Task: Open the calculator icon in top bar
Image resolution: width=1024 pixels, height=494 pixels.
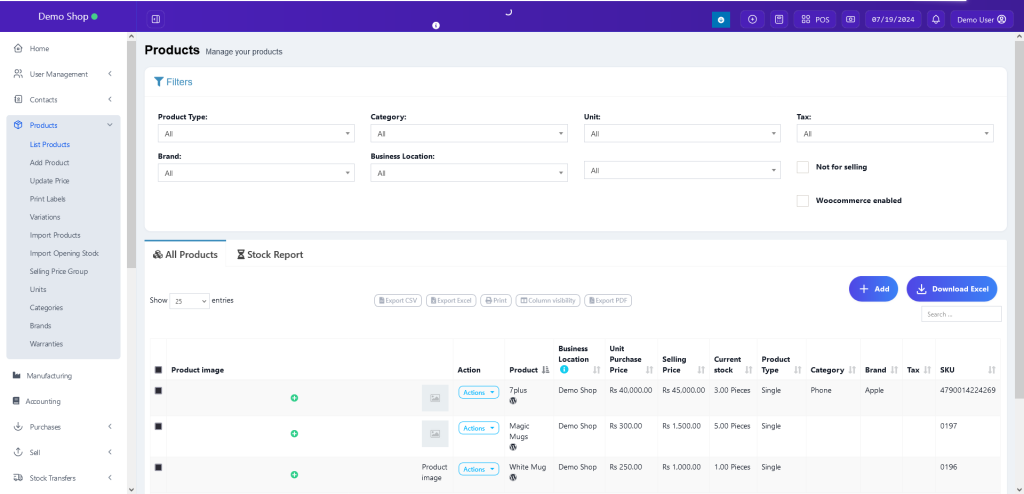Action: click(x=778, y=19)
